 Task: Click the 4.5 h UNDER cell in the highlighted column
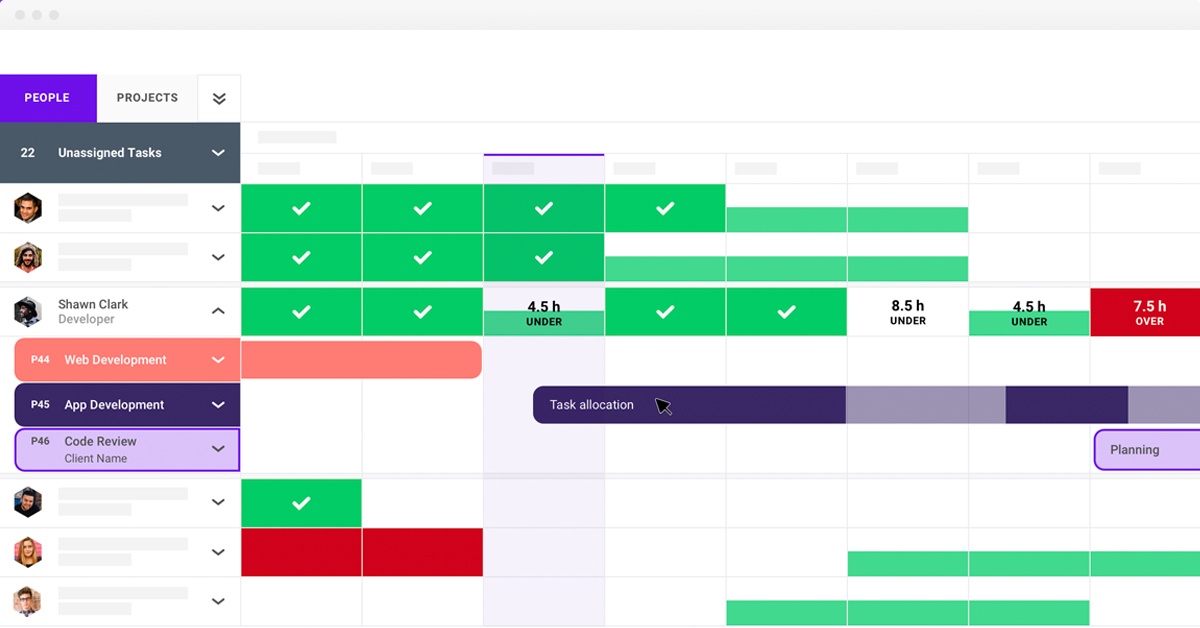click(x=543, y=313)
